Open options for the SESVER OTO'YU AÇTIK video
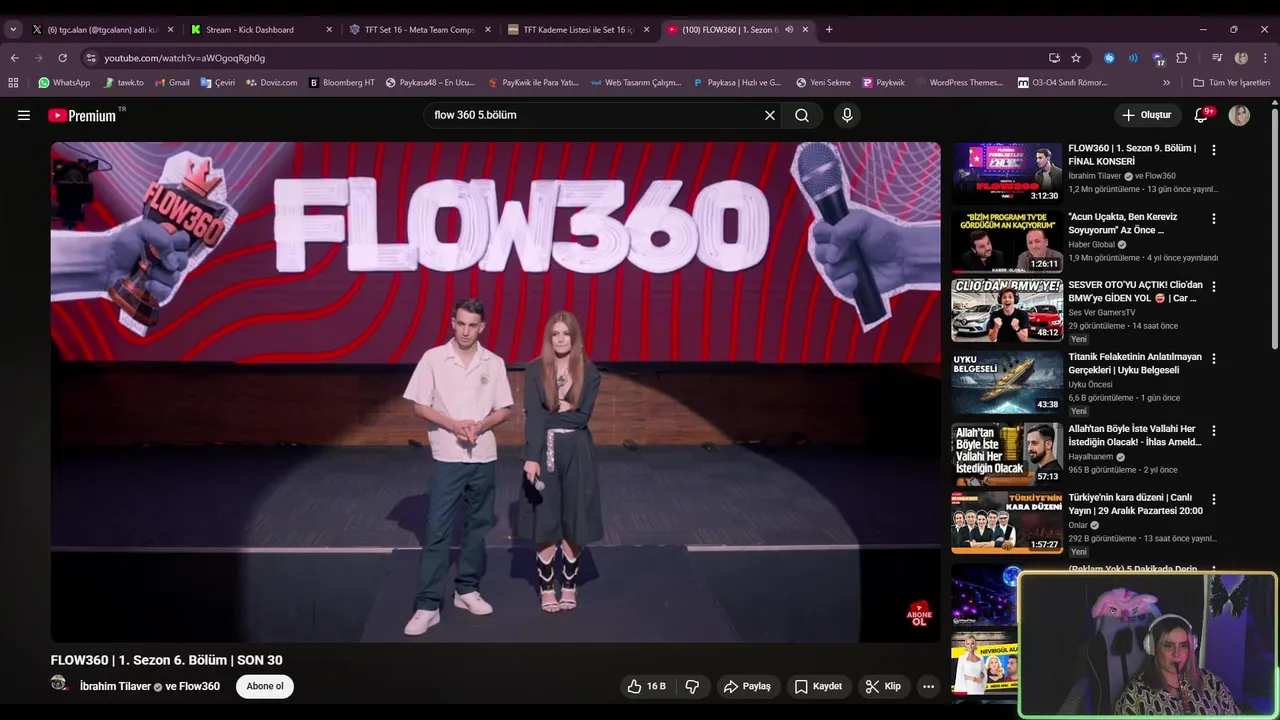The image size is (1280, 720). tap(1214, 286)
